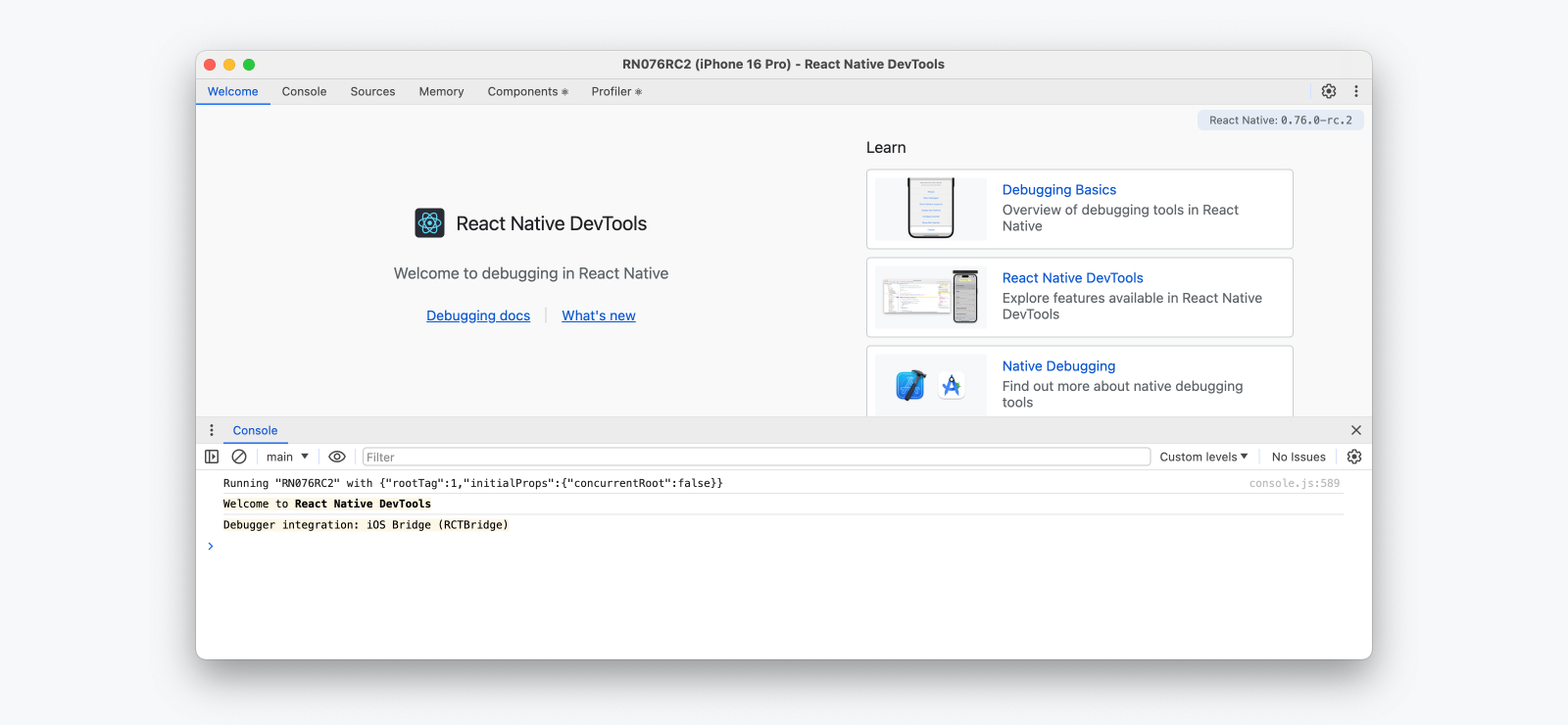Switch to the Profiler tab
1568x725 pixels.
point(615,92)
